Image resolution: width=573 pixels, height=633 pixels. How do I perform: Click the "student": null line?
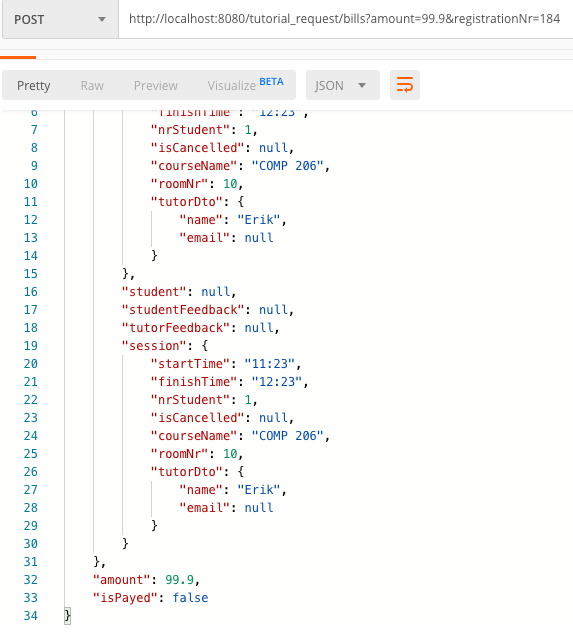tap(179, 292)
